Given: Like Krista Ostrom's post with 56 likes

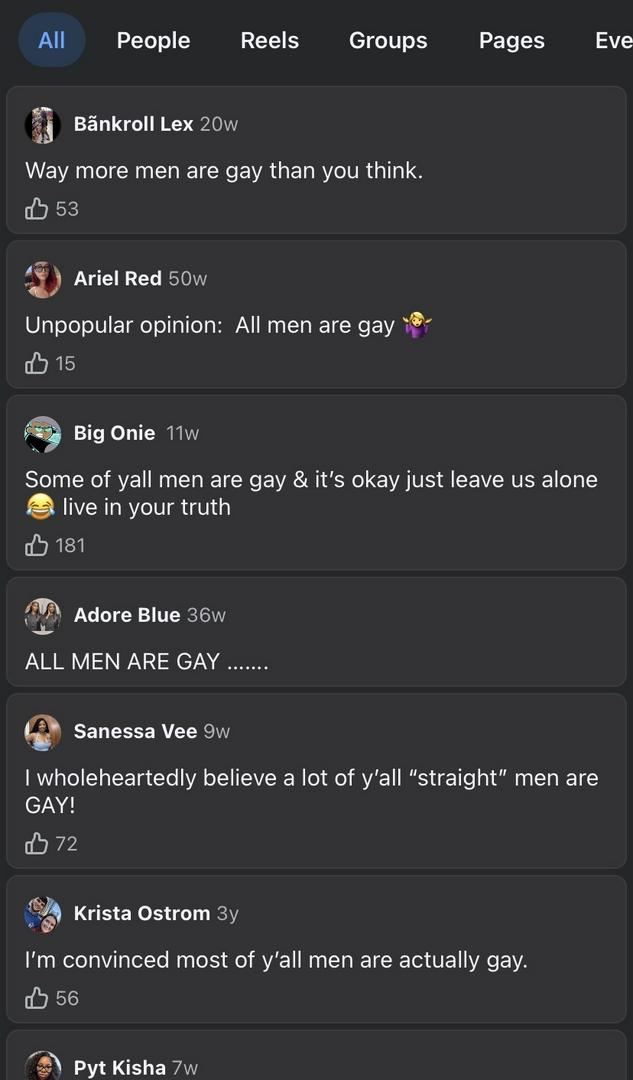Looking at the screenshot, I should click(37, 998).
